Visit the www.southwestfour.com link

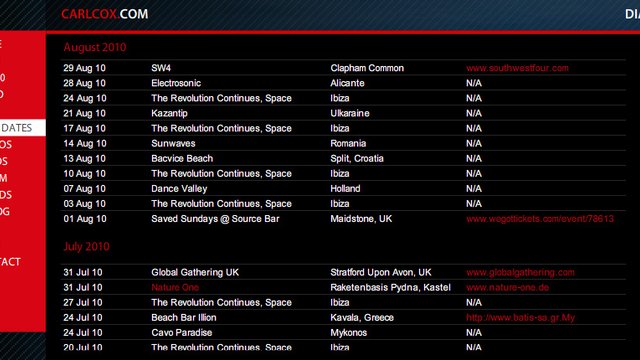click(517, 68)
